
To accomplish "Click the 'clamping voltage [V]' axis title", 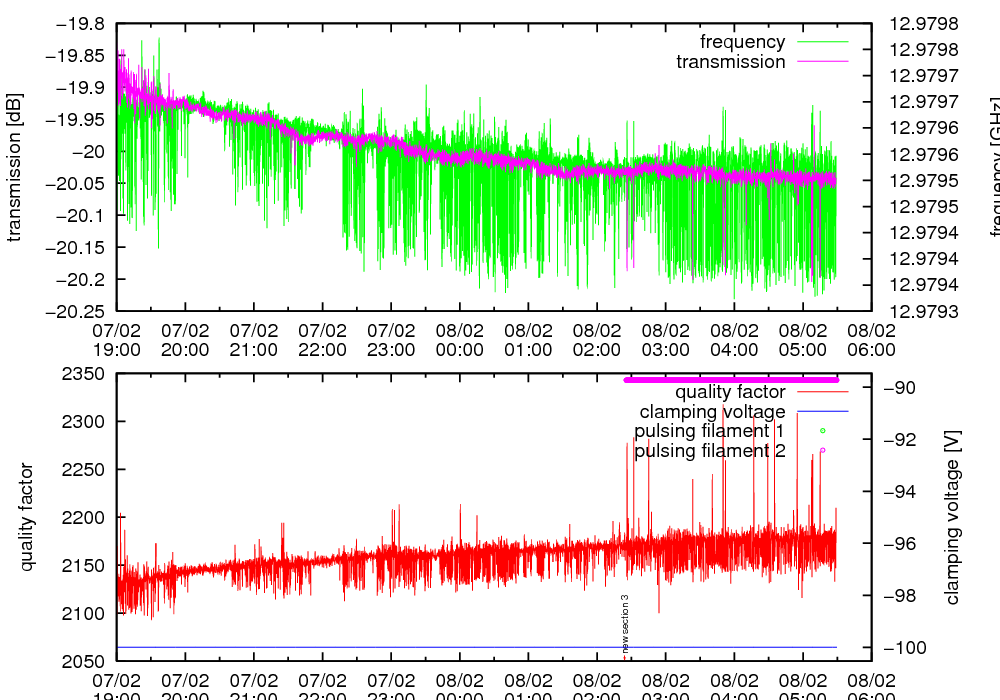I will click(952, 517).
